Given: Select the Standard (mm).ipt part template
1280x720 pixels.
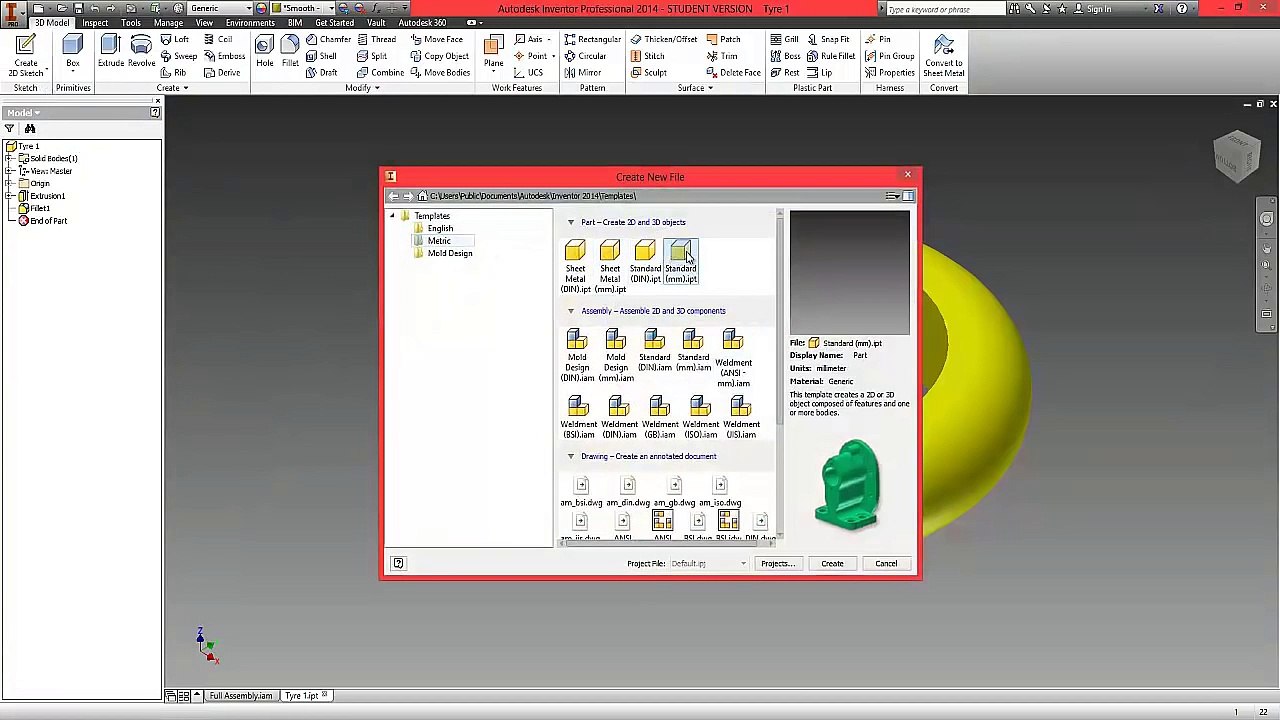Looking at the screenshot, I should click(x=681, y=262).
